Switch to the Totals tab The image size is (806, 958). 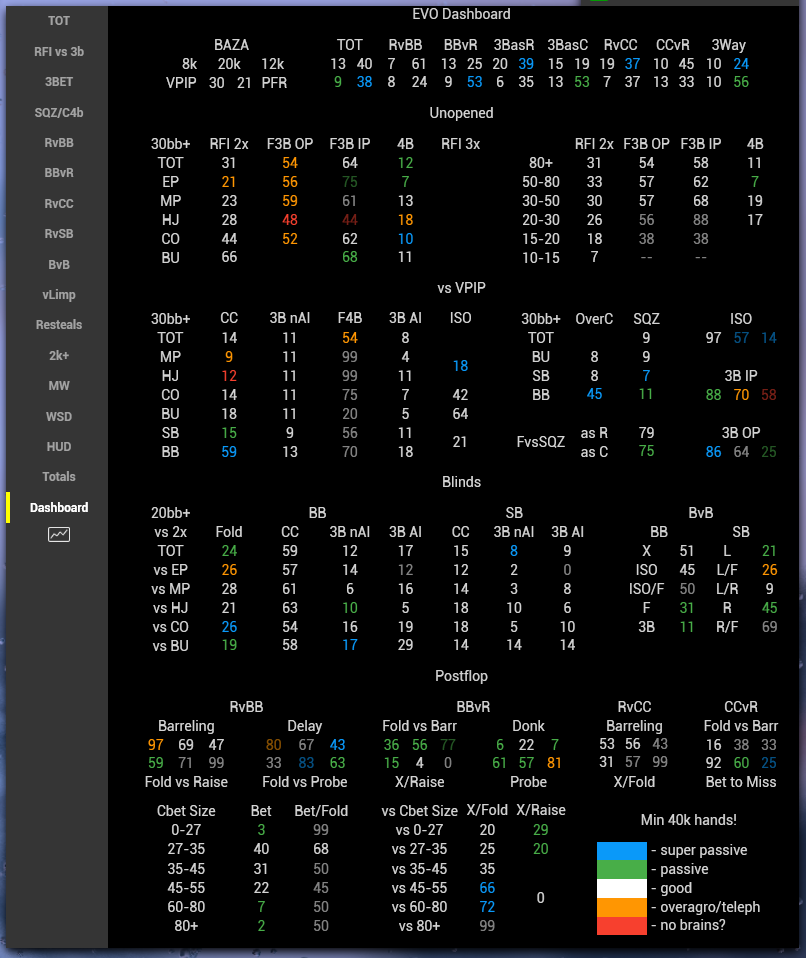tap(59, 477)
